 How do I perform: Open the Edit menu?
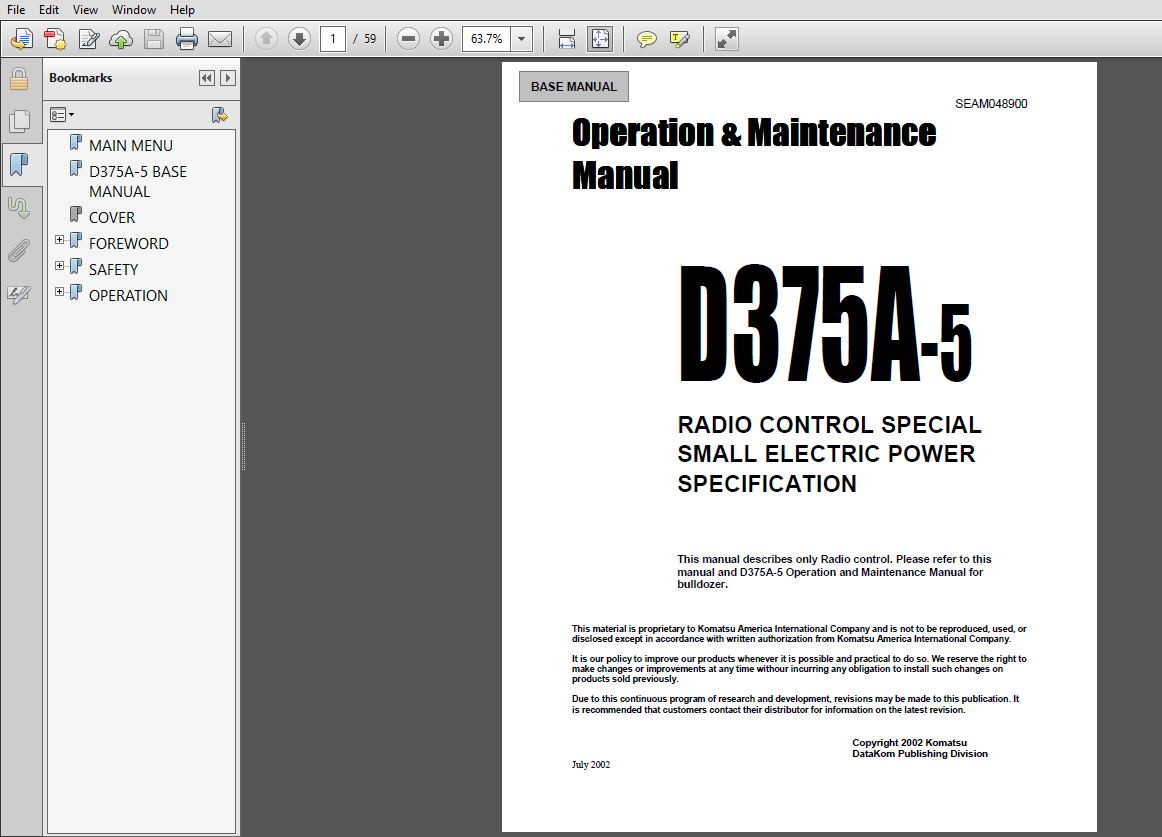tap(49, 10)
